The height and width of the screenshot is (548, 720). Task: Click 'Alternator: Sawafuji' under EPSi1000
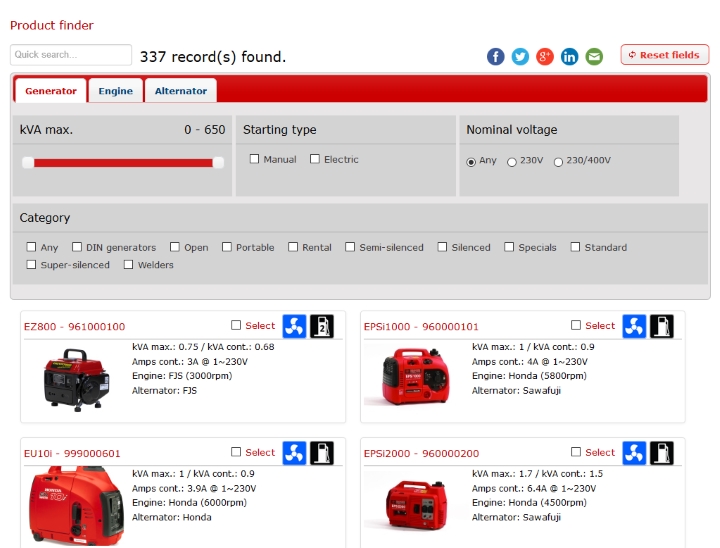point(516,390)
